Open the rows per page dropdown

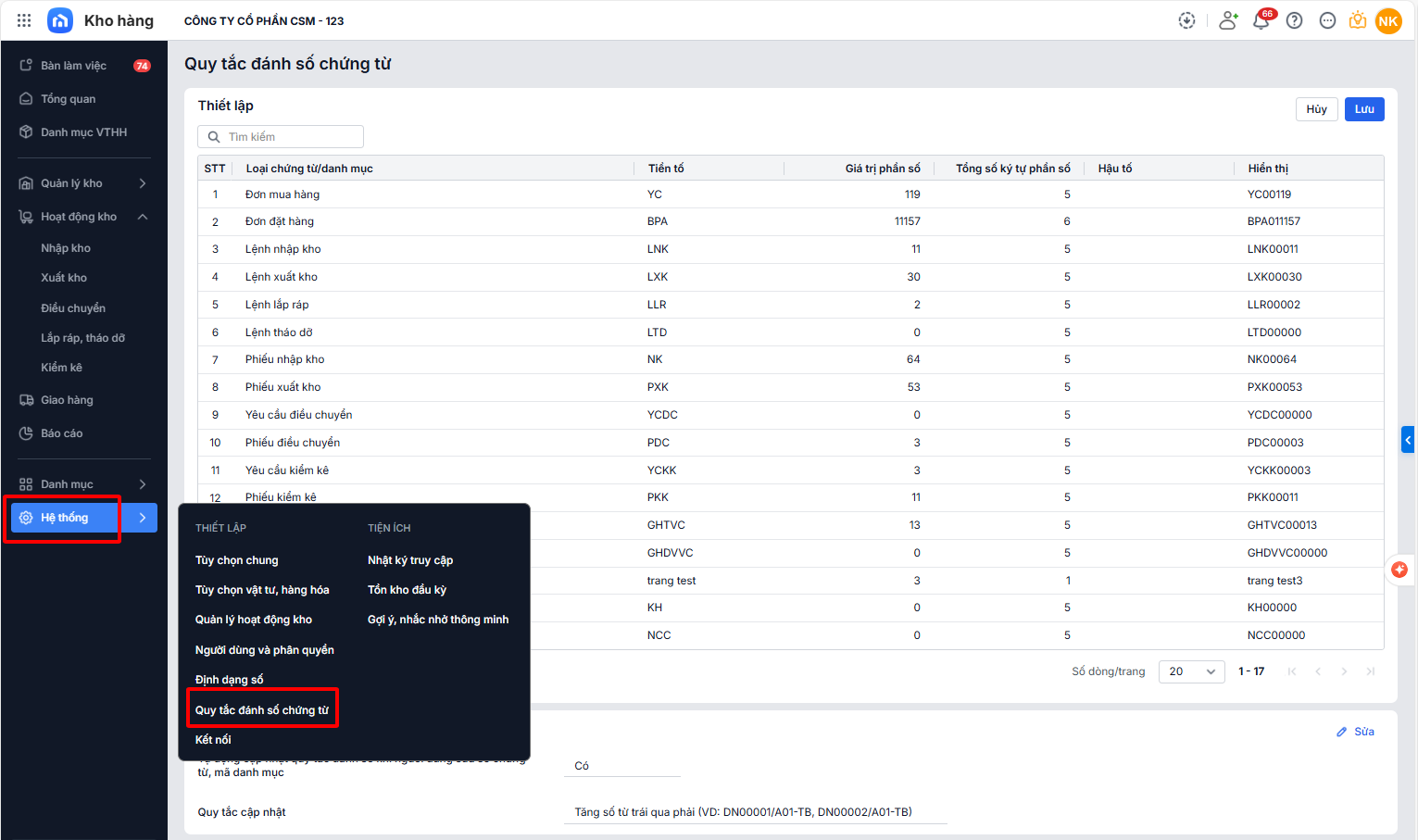[1192, 671]
